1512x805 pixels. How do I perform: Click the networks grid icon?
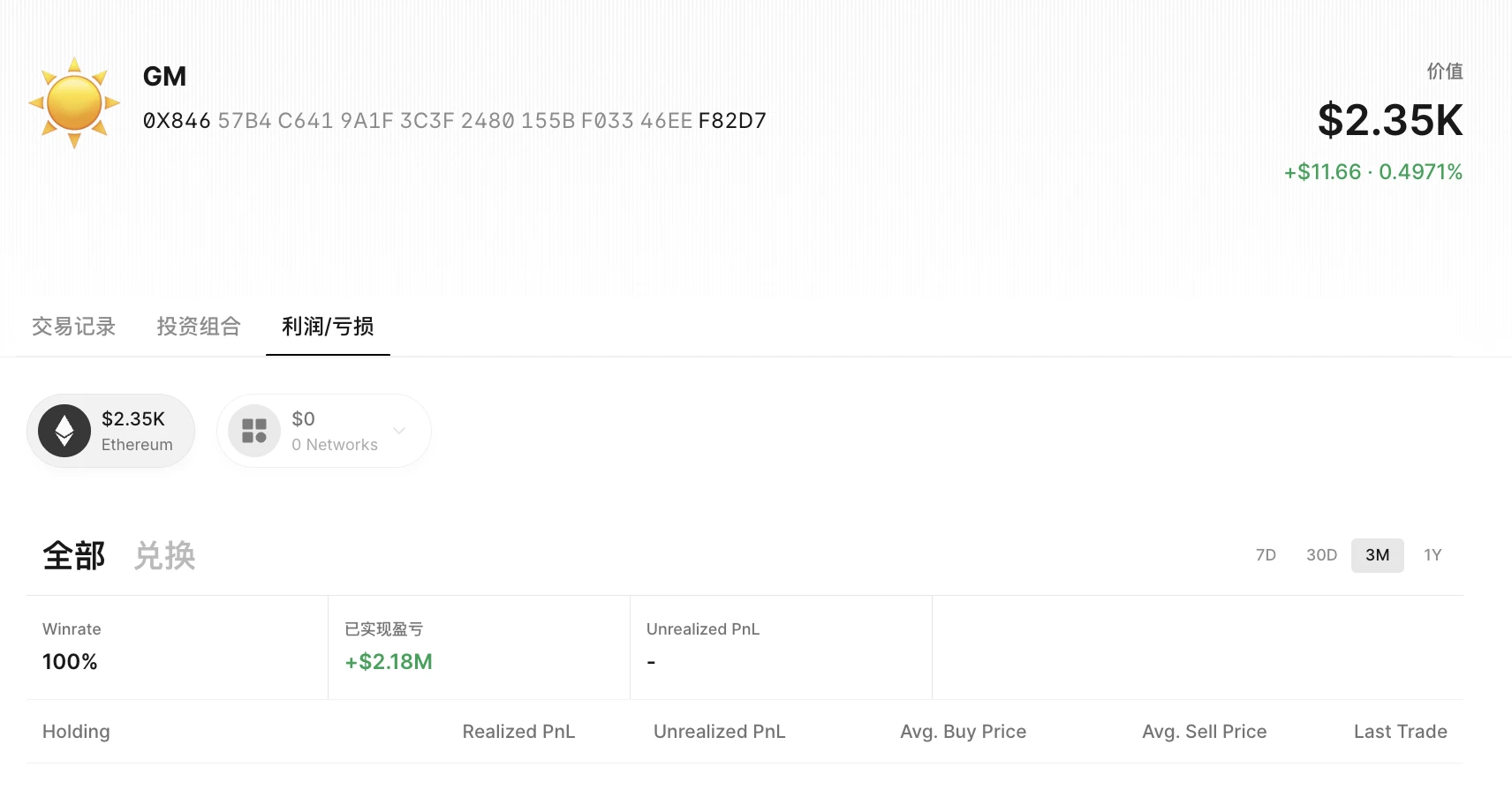pos(254,431)
